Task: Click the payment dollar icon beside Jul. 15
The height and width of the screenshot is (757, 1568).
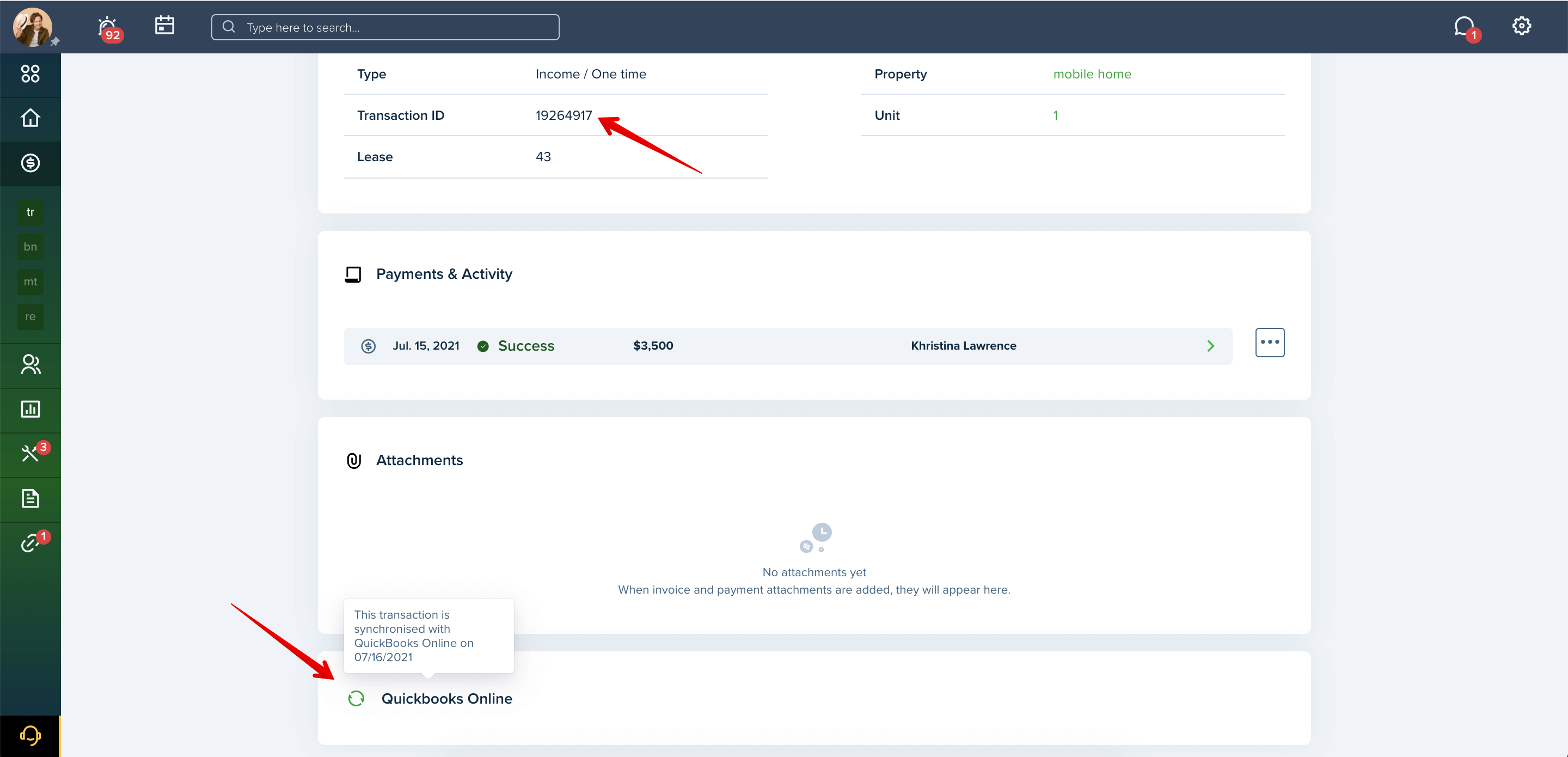Action: 368,346
